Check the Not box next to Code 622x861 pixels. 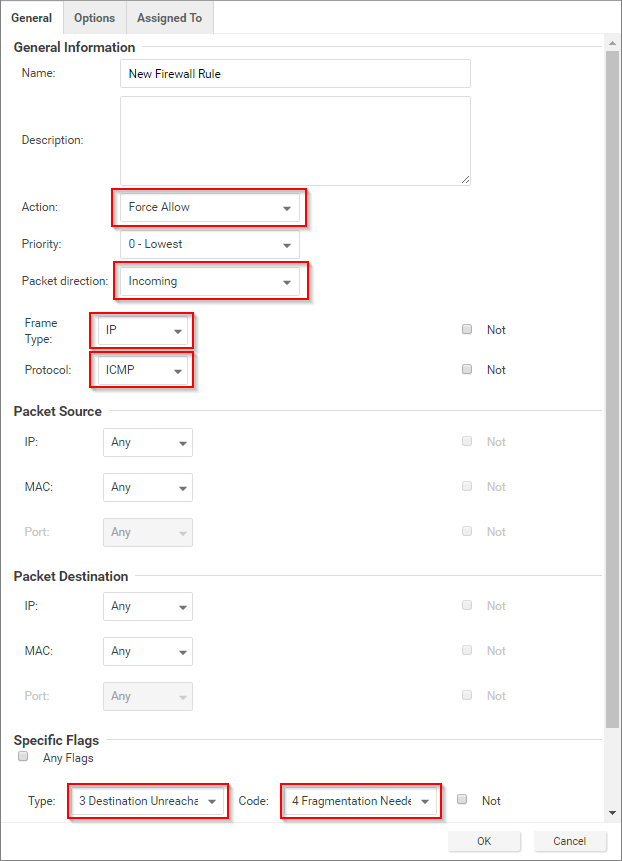tap(462, 800)
